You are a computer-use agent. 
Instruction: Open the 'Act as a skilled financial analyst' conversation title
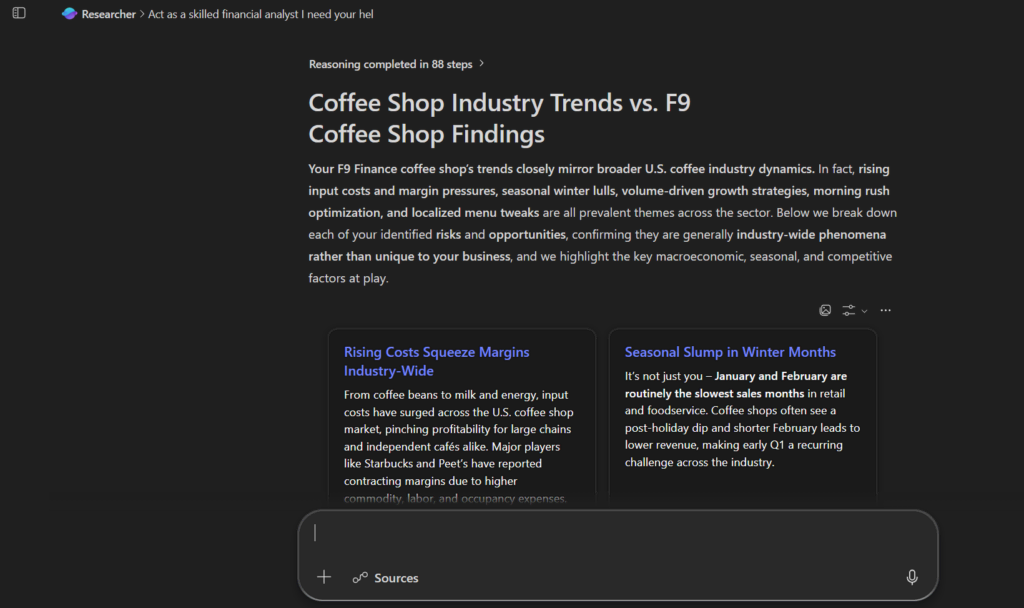click(x=261, y=14)
